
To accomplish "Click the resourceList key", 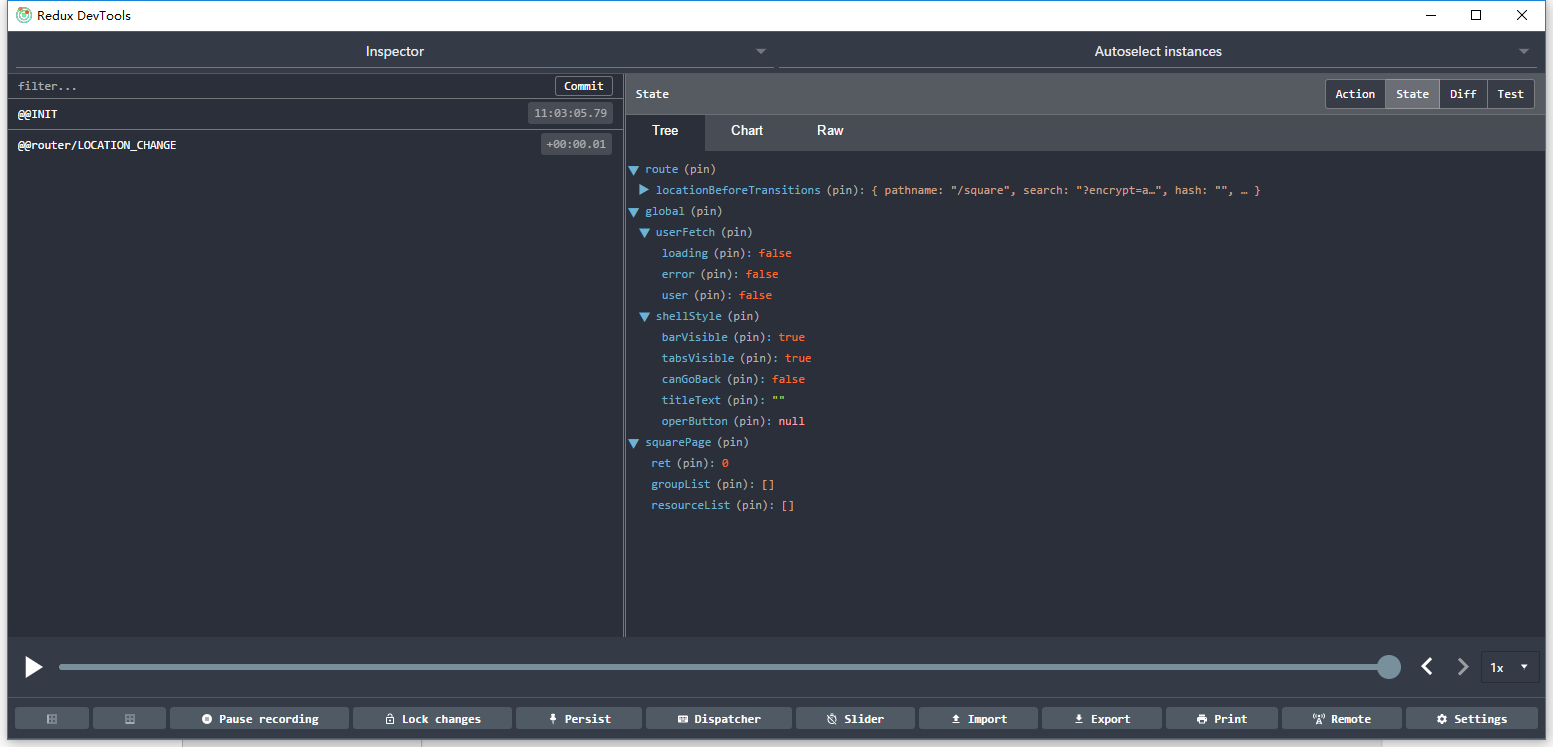I will pyautogui.click(x=691, y=506).
